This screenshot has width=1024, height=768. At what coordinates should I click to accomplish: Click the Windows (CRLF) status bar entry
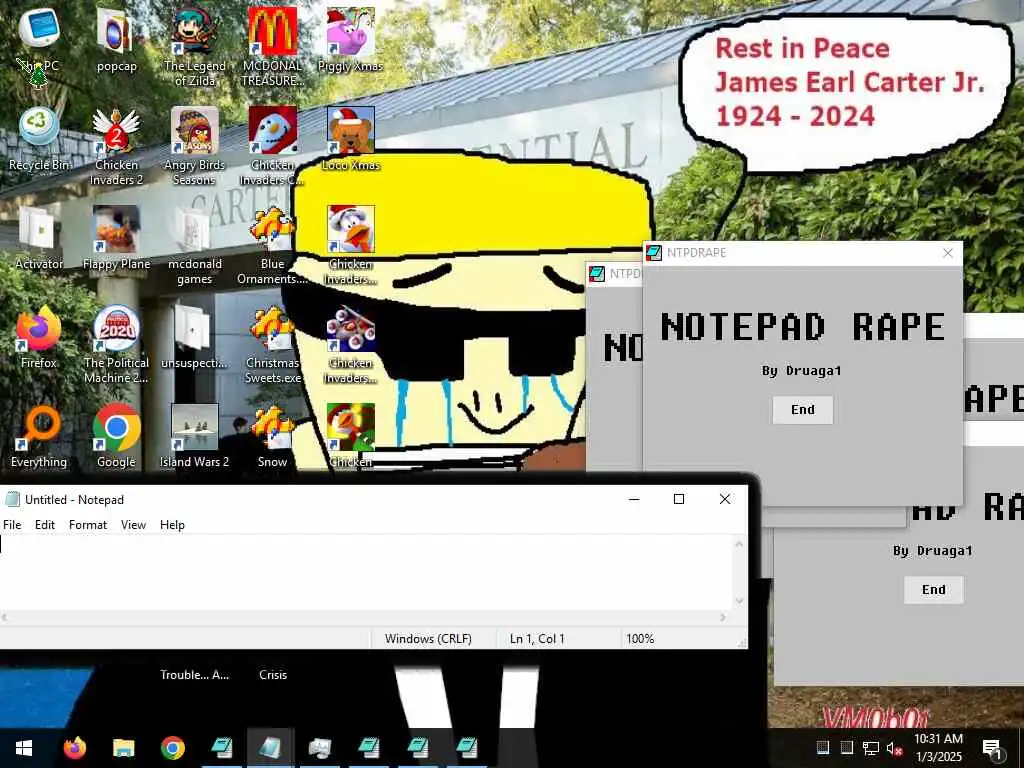[428, 639]
